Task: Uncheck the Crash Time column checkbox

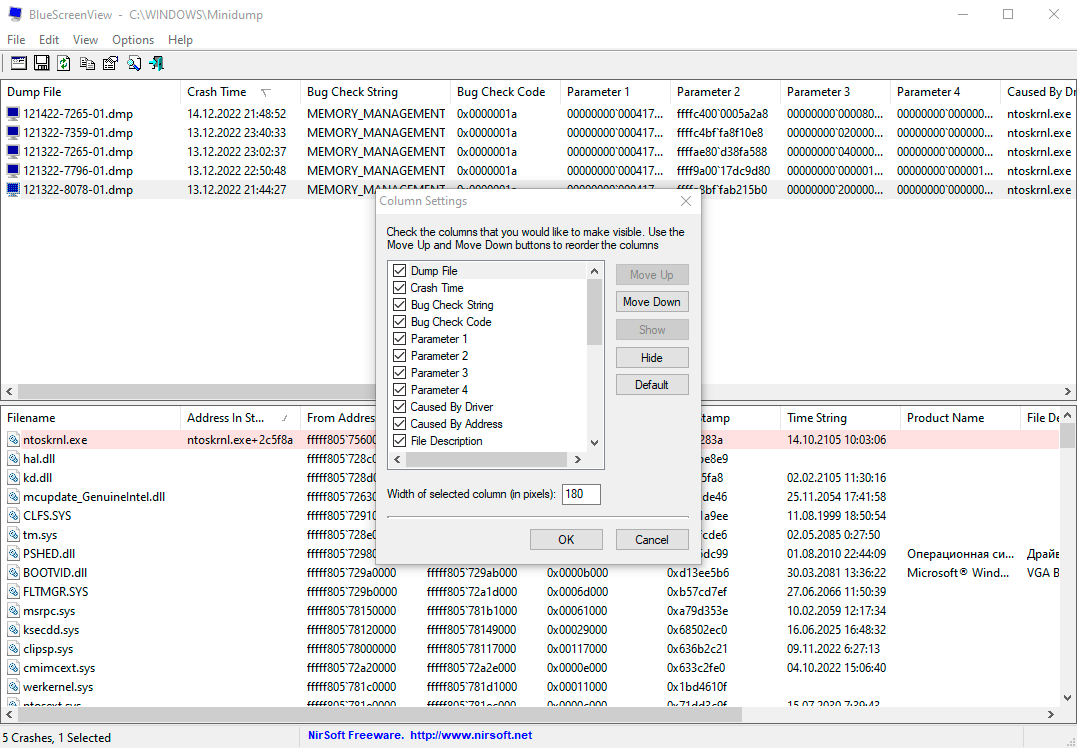Action: pos(399,288)
